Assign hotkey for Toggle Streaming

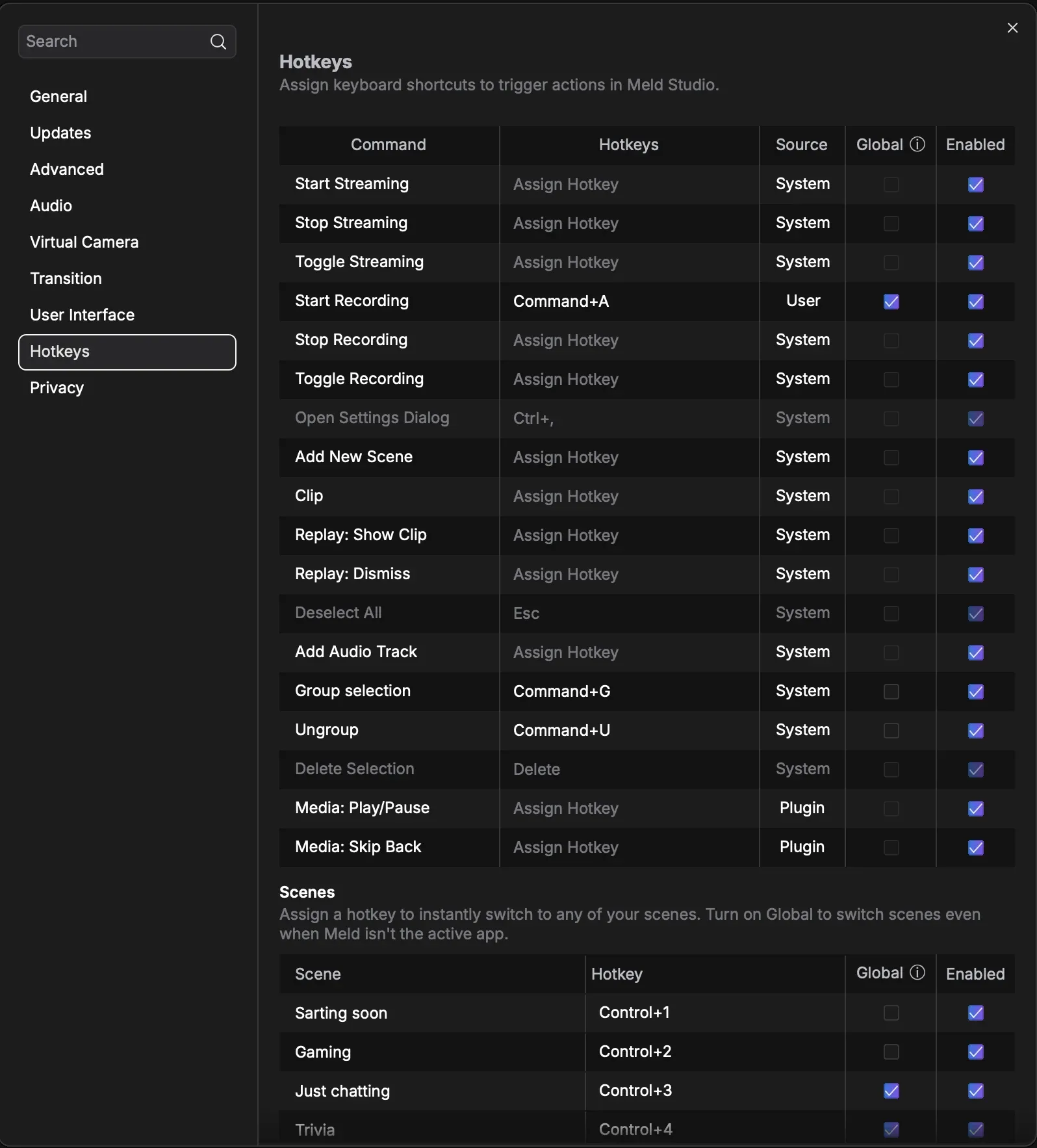629,262
